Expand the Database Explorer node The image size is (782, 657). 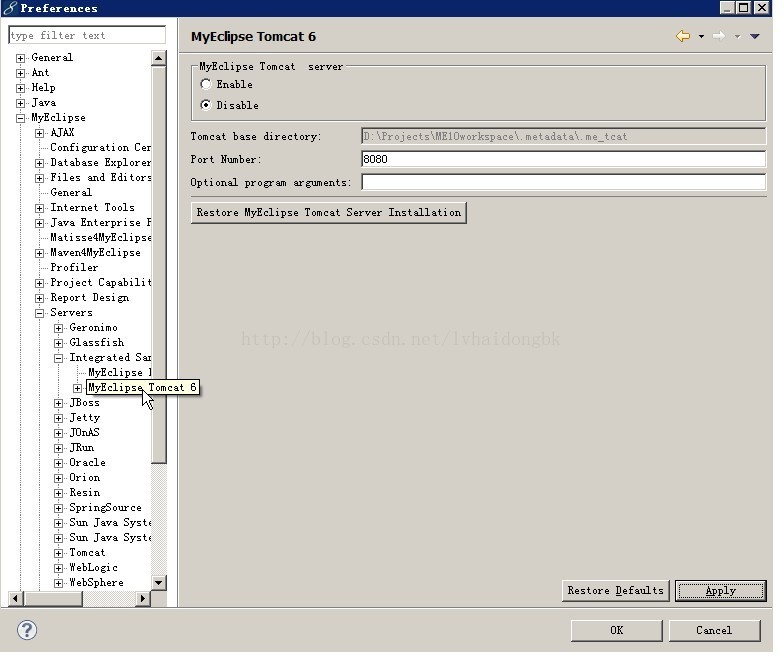39,163
